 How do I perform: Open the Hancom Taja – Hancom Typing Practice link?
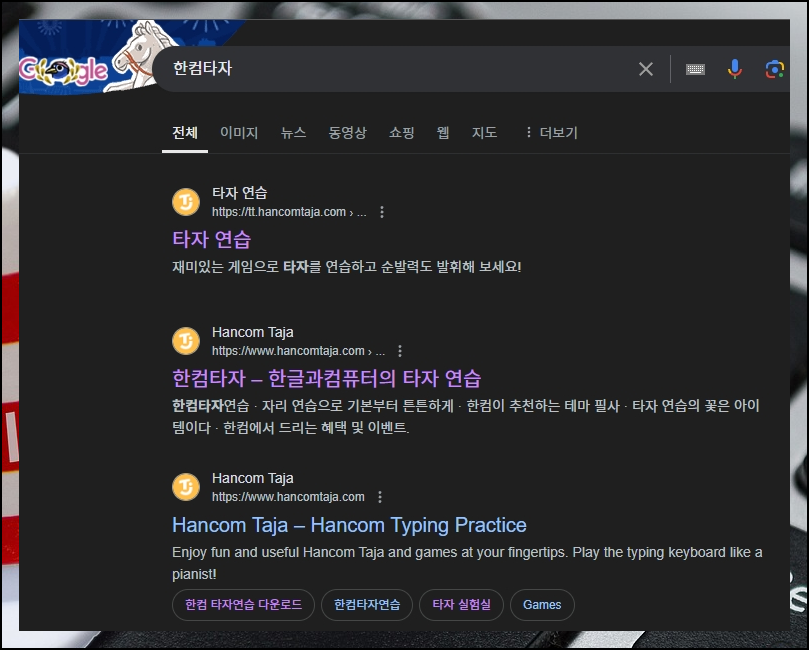[349, 525]
